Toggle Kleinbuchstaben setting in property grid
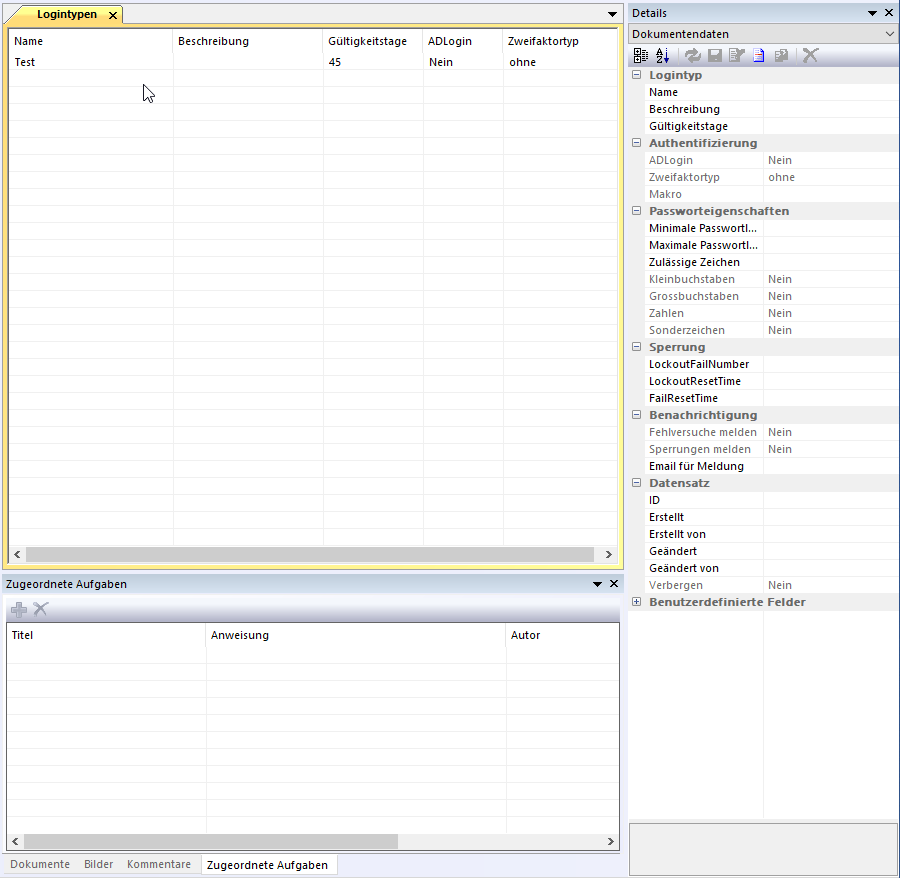900x878 pixels. tap(780, 279)
